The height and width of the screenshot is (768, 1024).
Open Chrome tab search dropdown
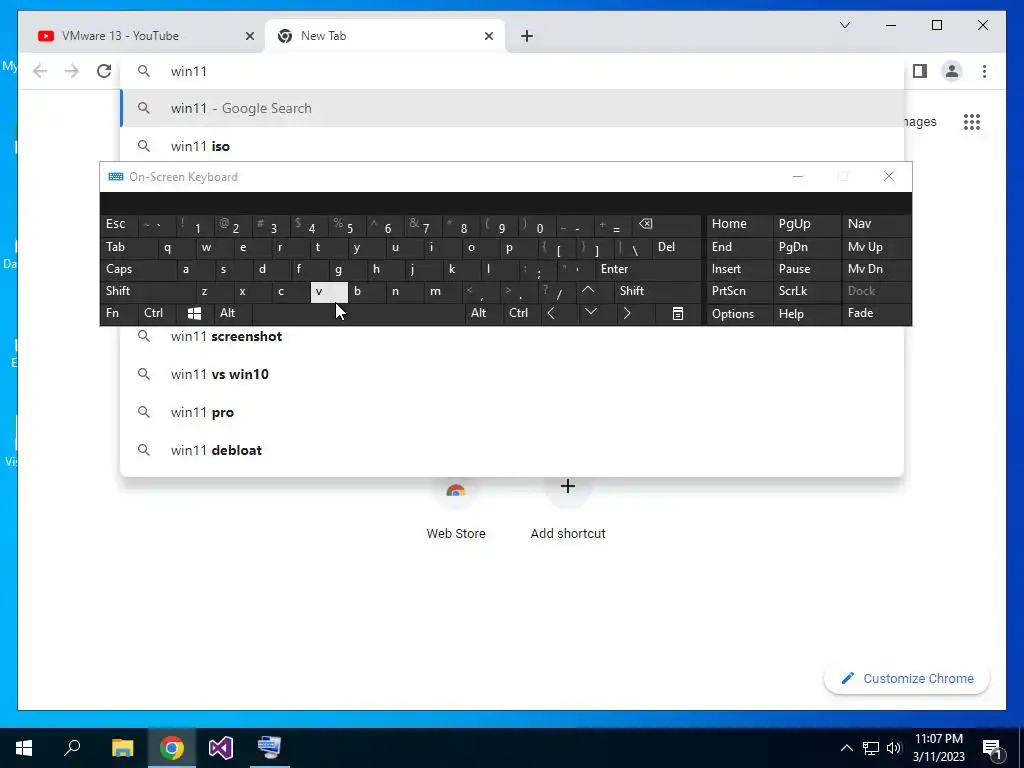pyautogui.click(x=845, y=25)
